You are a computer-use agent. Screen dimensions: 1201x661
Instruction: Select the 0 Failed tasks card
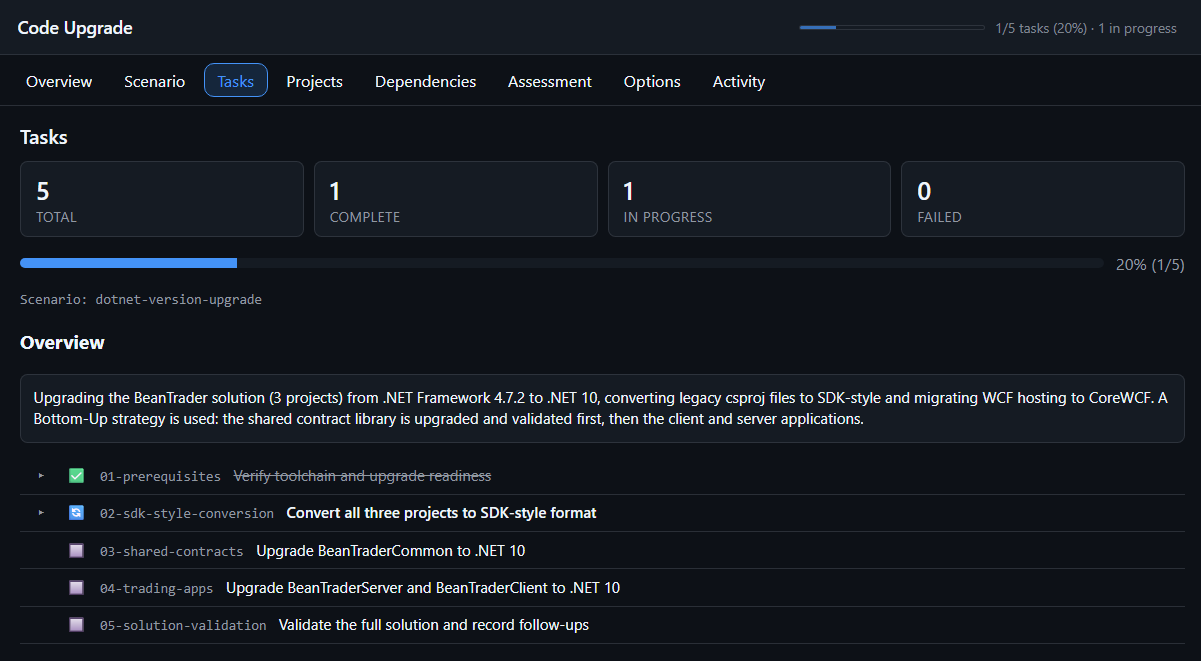[1043, 199]
